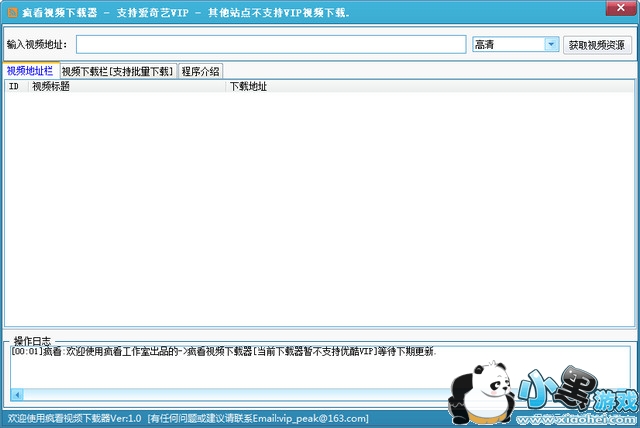The width and height of the screenshot is (640, 428).
Task: Click the ID column header
Action: (16, 86)
